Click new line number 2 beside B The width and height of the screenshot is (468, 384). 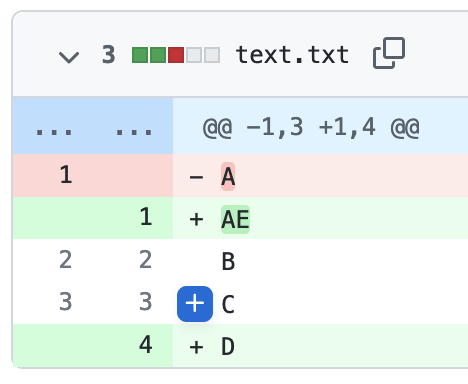[x=146, y=260]
